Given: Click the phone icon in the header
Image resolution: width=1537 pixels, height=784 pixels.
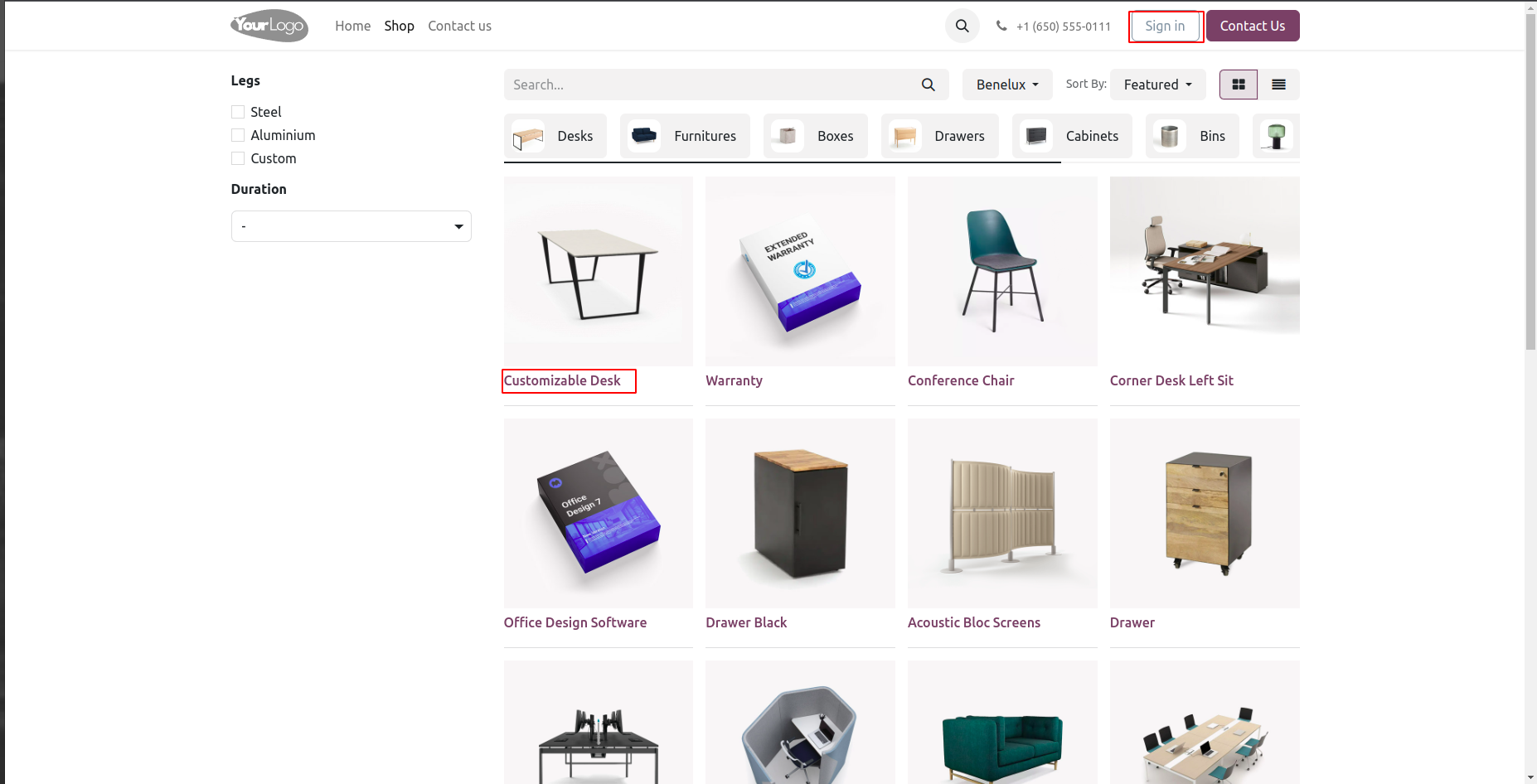Looking at the screenshot, I should click(x=1001, y=26).
